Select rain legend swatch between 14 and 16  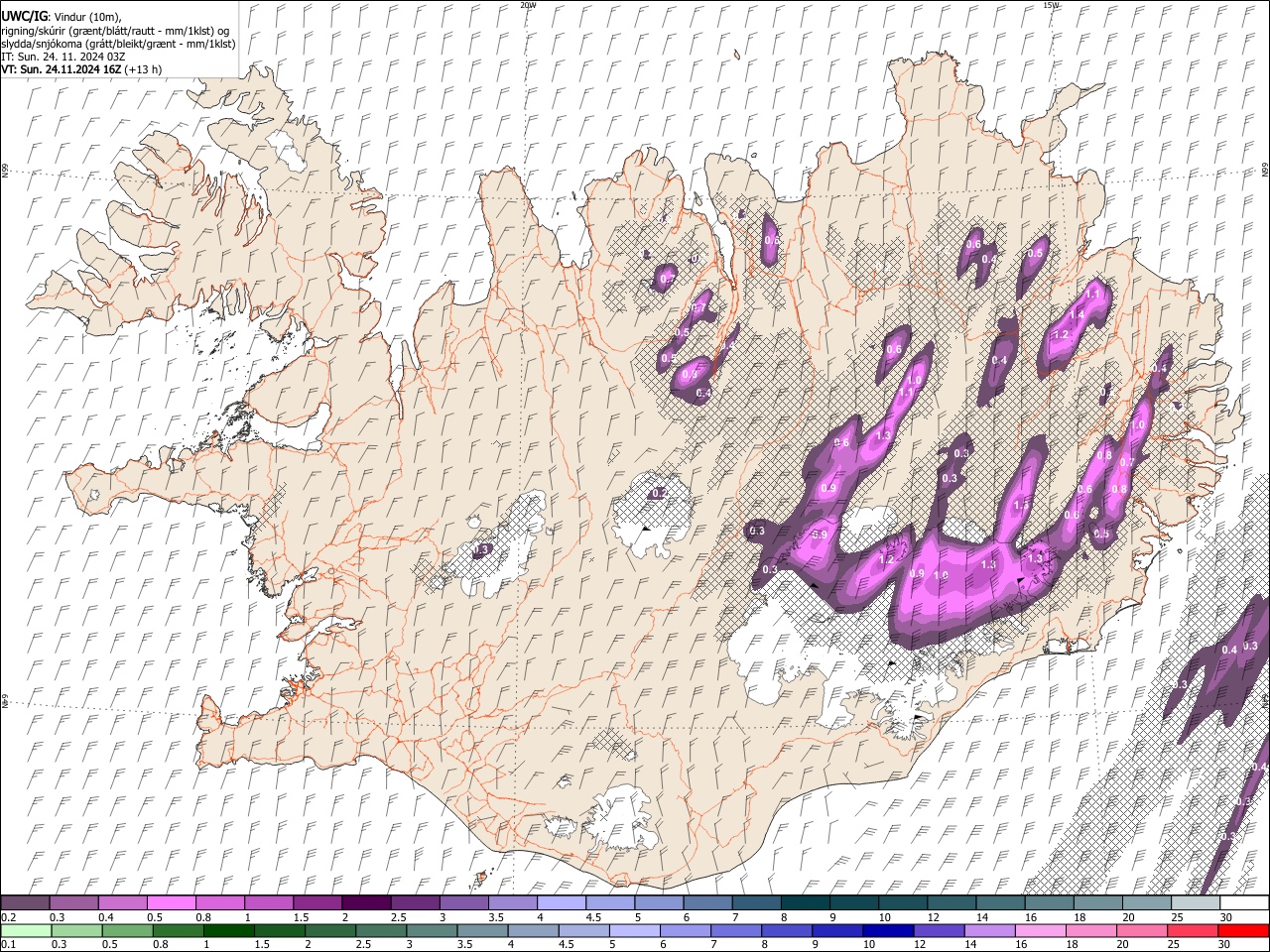click(x=988, y=930)
